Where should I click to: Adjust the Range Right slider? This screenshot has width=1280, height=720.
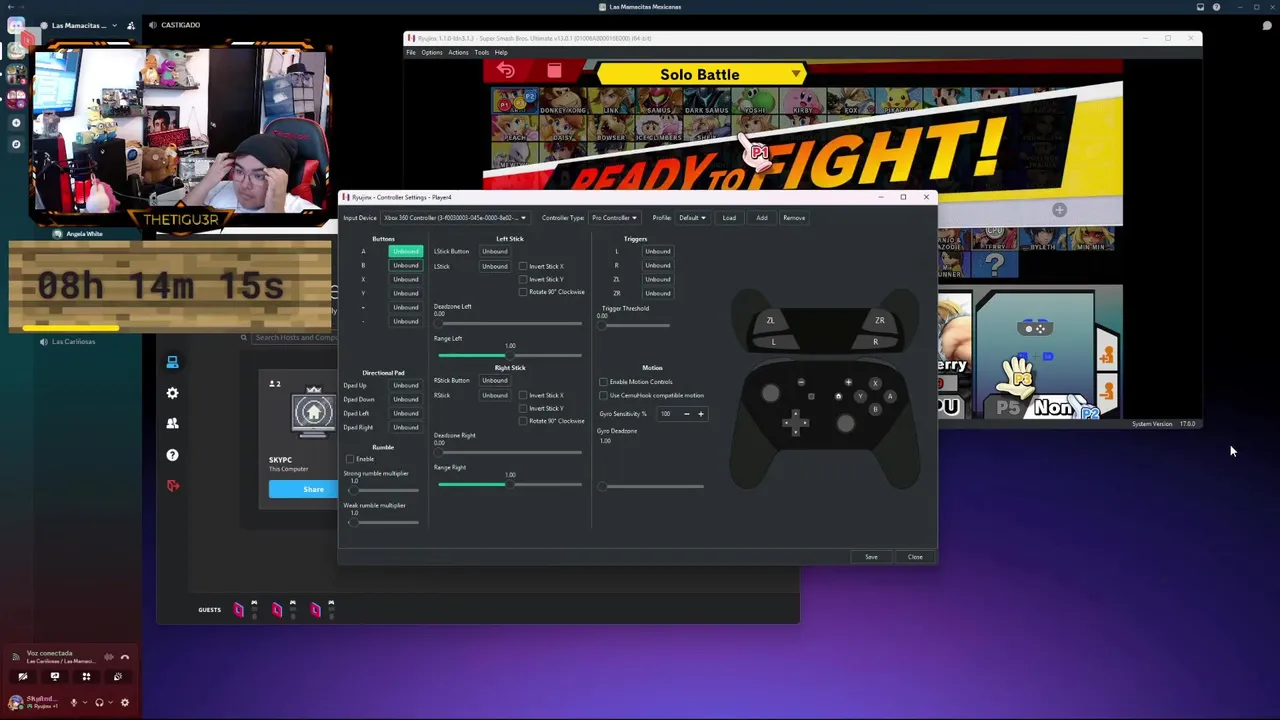(509, 484)
